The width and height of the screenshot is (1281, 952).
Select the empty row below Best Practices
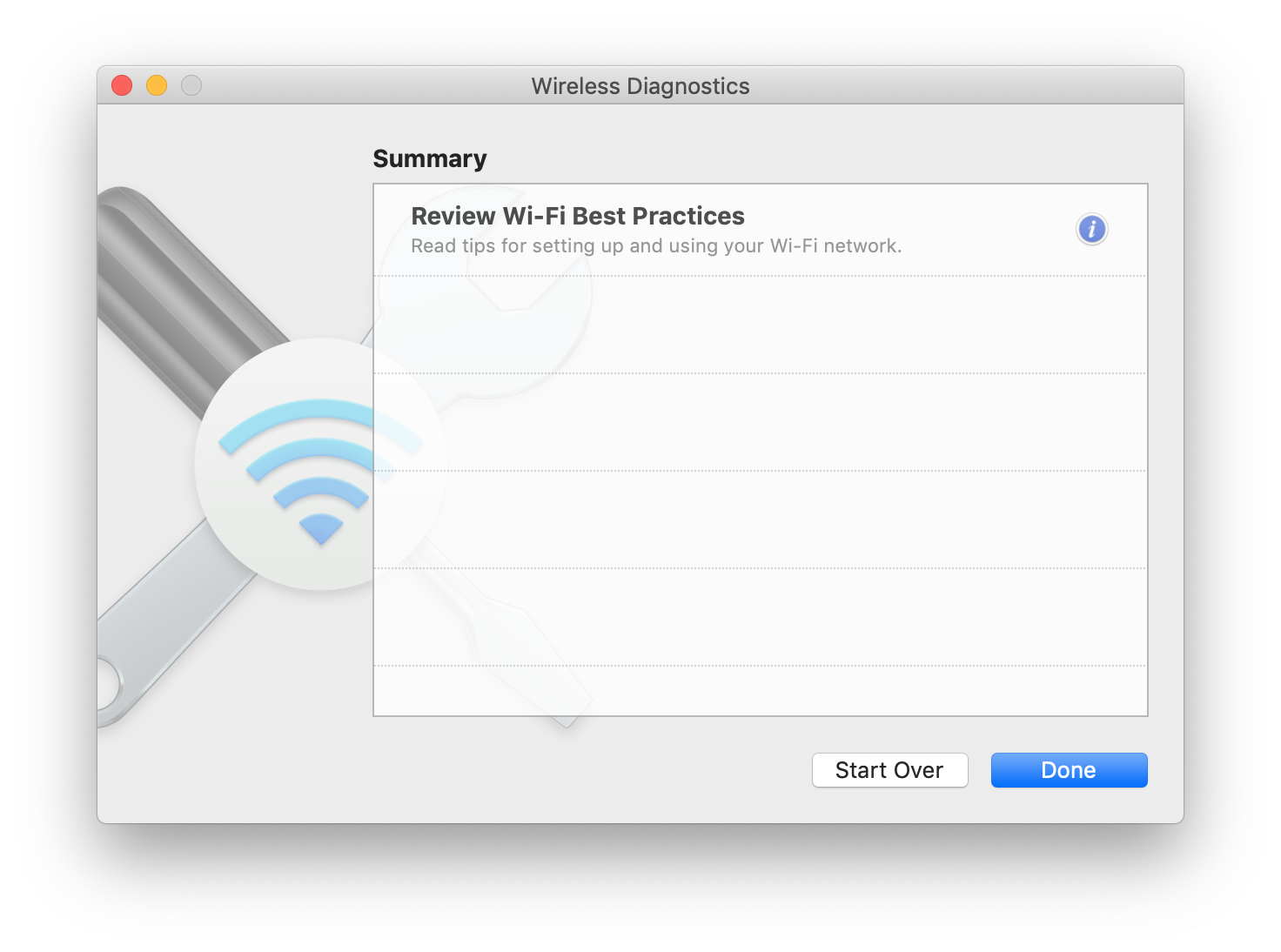click(760, 325)
